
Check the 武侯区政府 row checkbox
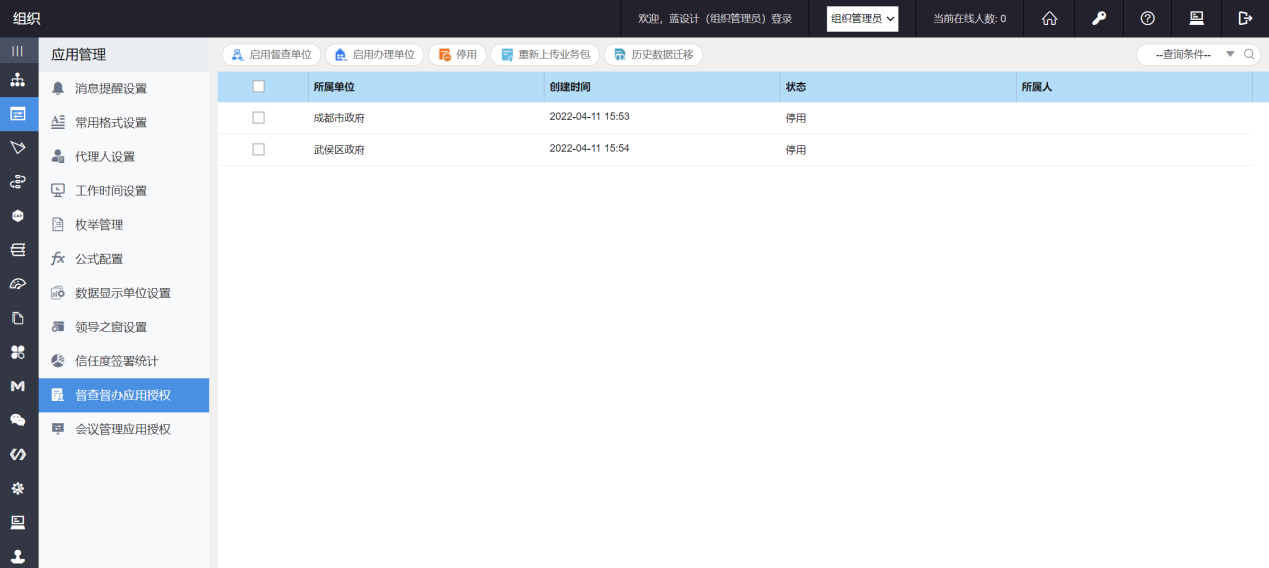[258, 149]
